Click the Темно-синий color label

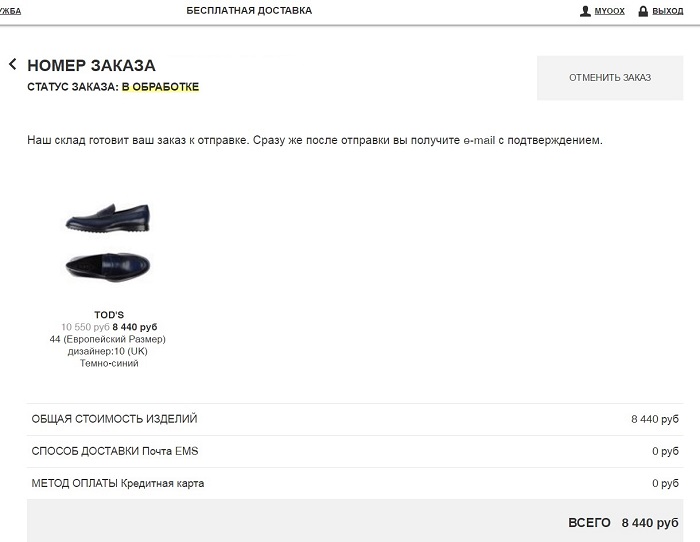pos(109,363)
